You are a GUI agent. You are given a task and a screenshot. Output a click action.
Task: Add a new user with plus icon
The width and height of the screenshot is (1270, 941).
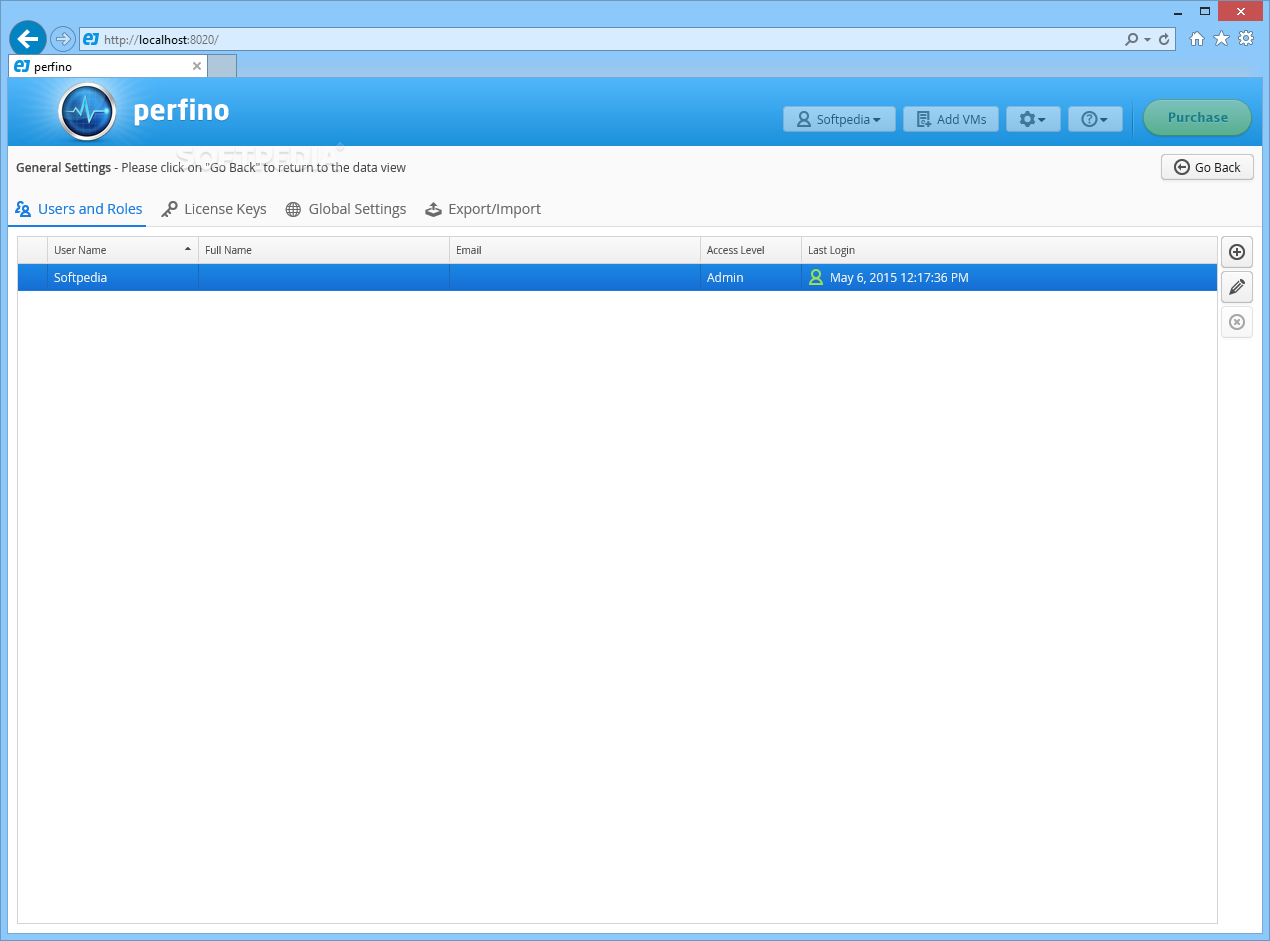pyautogui.click(x=1237, y=252)
